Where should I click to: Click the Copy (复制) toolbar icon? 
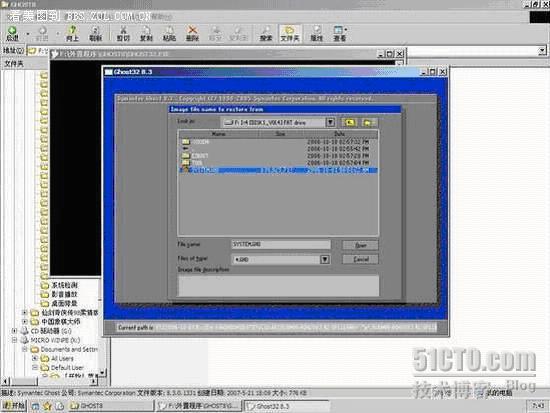tap(146, 34)
